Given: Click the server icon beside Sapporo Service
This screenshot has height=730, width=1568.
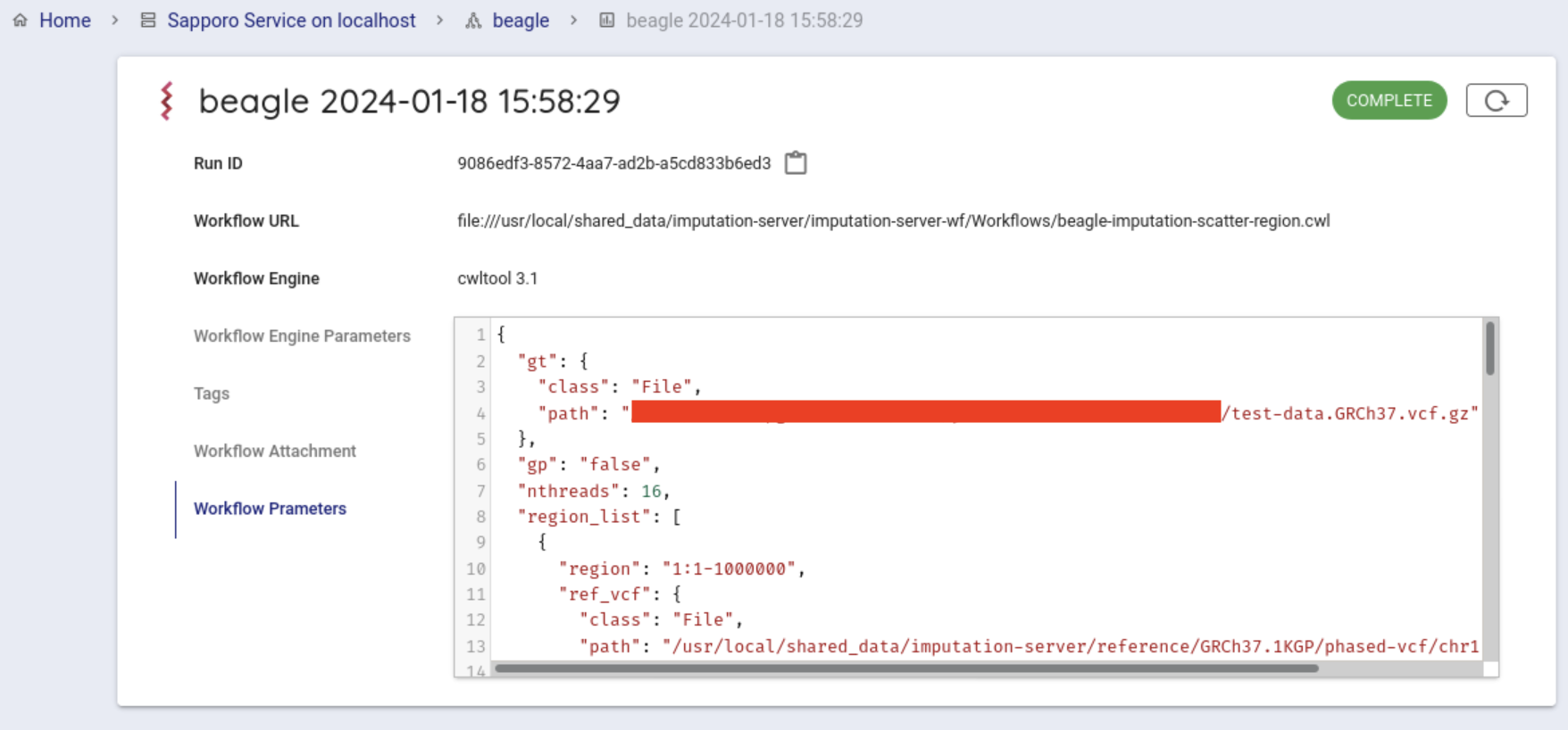Looking at the screenshot, I should (x=148, y=20).
